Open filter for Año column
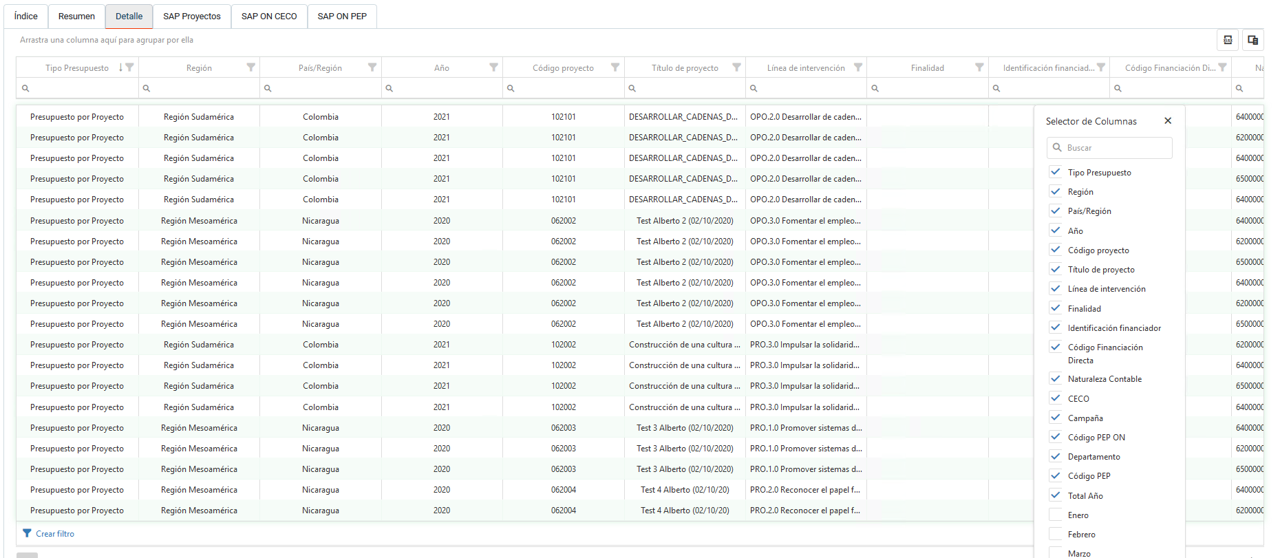This screenshot has height=558, width=1280. 493,68
